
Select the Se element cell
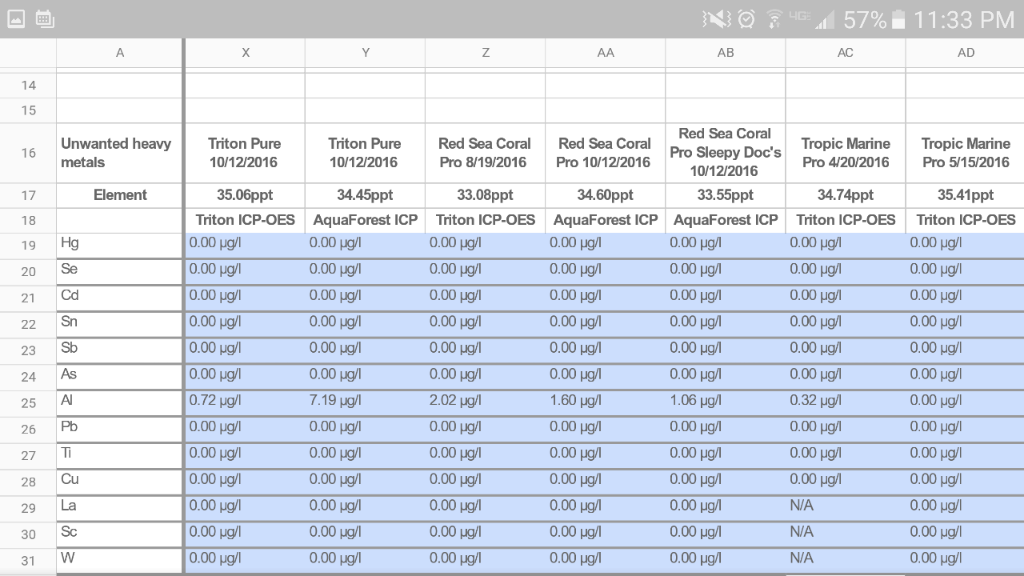[x=120, y=272]
